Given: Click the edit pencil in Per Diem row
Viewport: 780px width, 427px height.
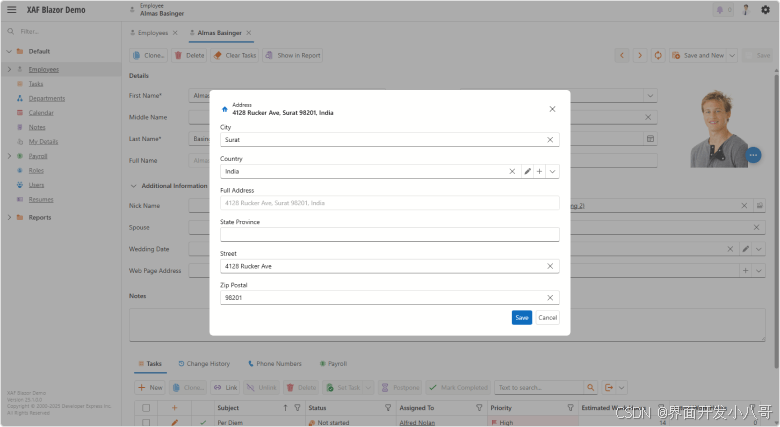Looking at the screenshot, I should click(x=174, y=423).
